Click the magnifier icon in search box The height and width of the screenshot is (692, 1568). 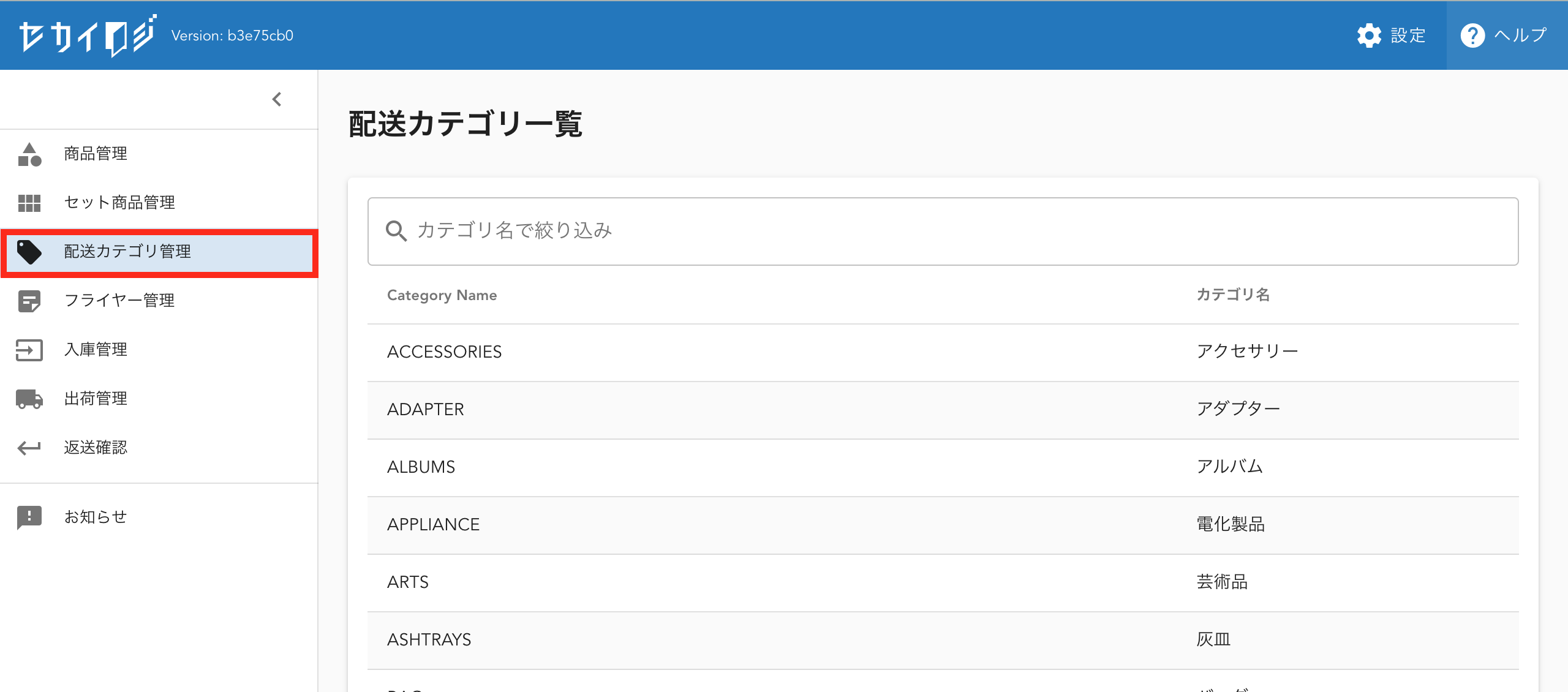(396, 231)
